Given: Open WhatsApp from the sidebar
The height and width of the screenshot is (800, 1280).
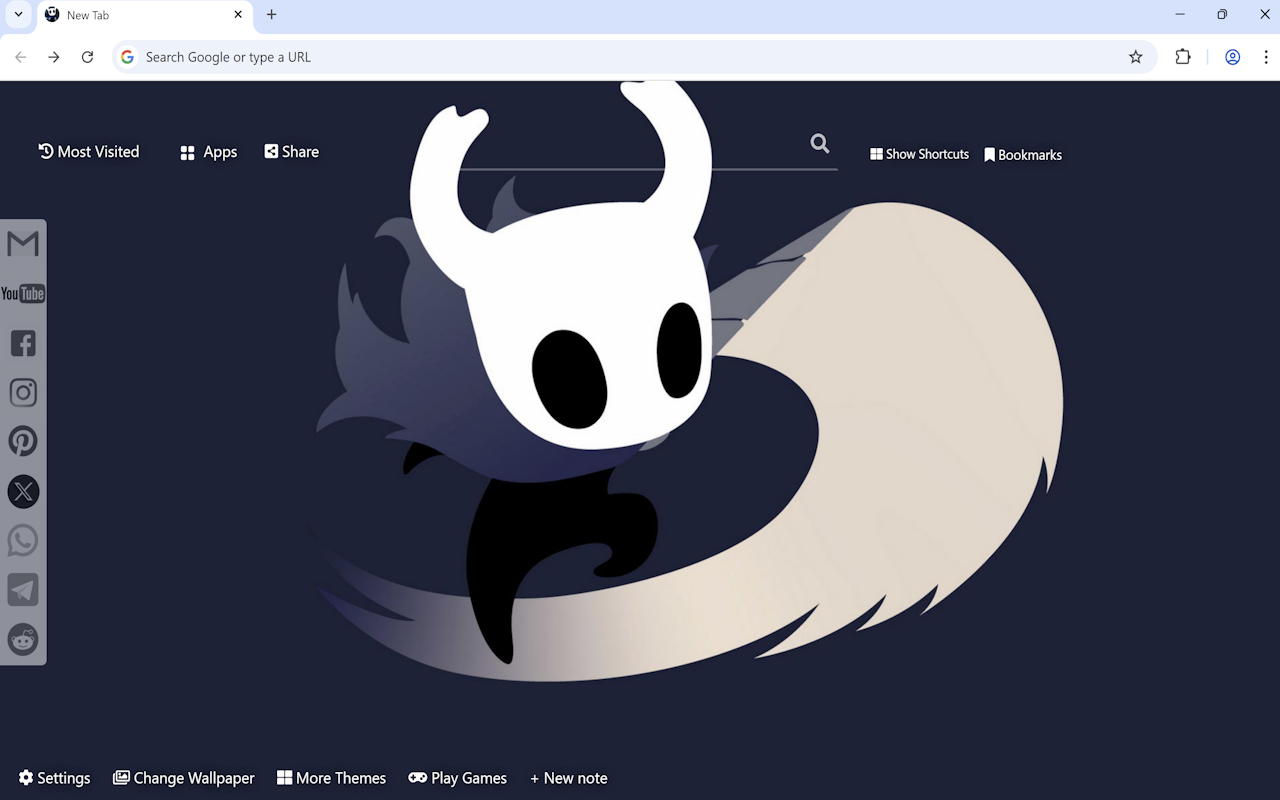Looking at the screenshot, I should click(x=22, y=540).
